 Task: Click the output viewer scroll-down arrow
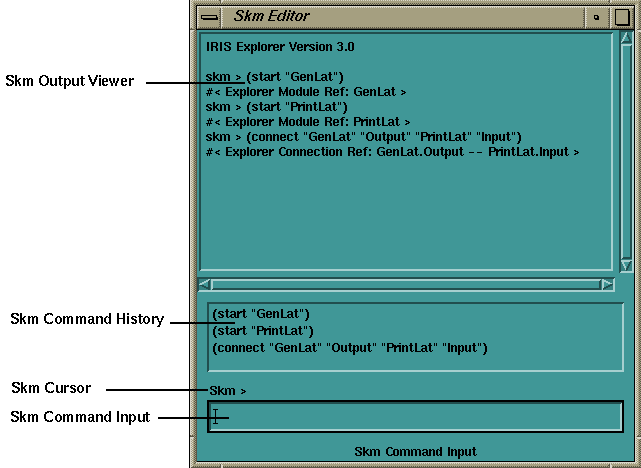[626, 265]
